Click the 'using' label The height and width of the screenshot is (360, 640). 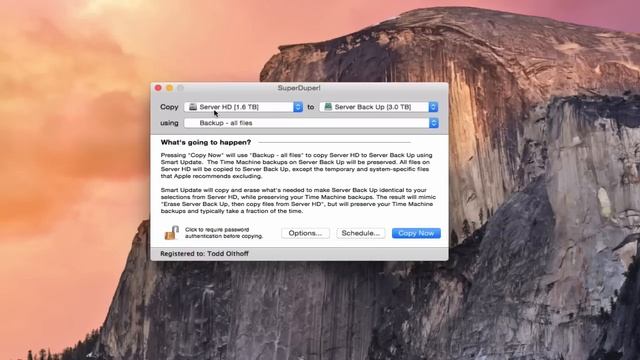[169, 123]
